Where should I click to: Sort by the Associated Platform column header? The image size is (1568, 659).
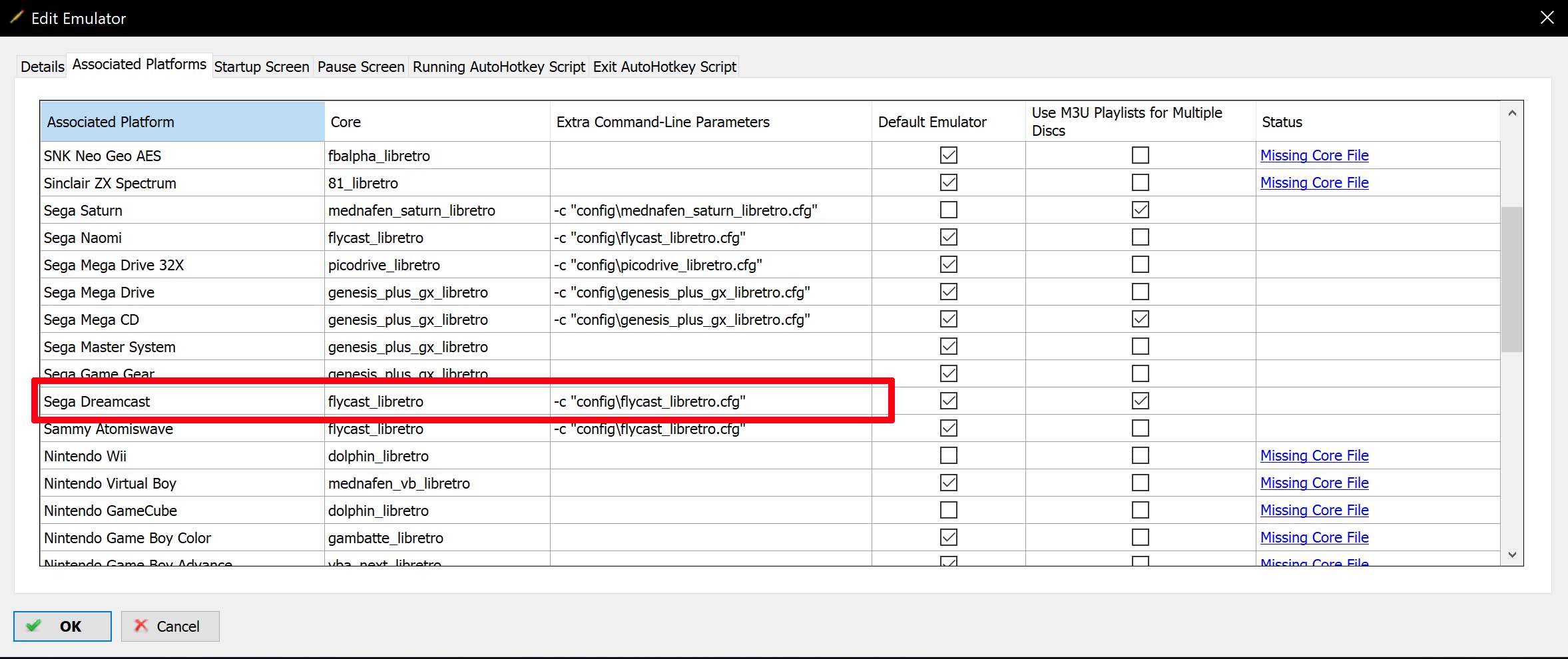[x=182, y=122]
